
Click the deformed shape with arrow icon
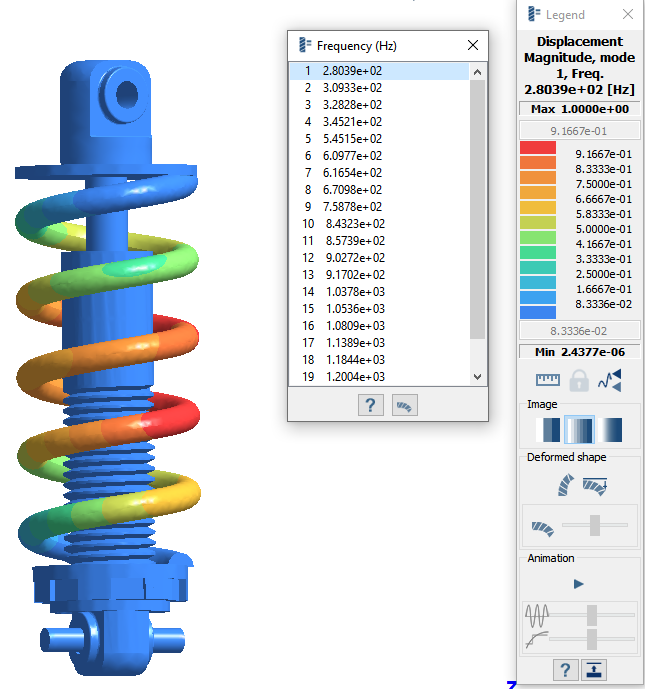click(x=596, y=486)
